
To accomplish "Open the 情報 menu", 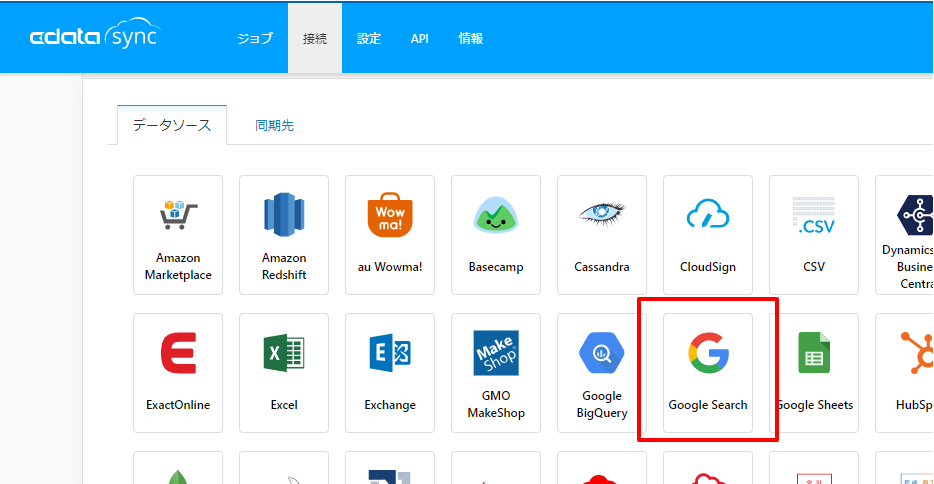I will click(x=471, y=39).
